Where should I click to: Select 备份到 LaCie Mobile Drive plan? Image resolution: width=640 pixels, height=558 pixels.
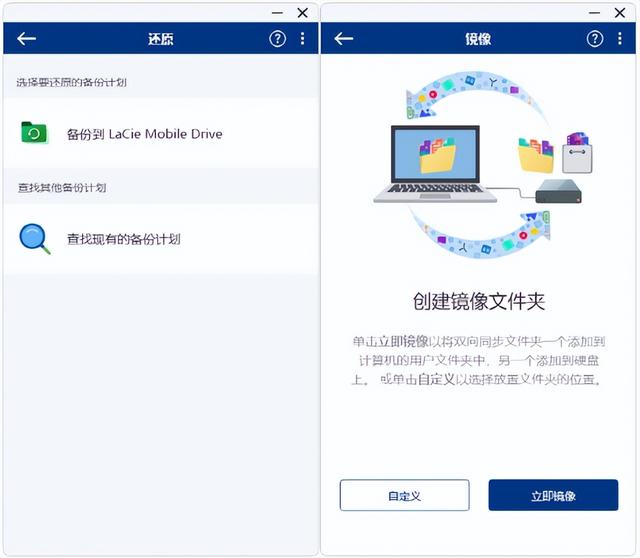[x=161, y=133]
